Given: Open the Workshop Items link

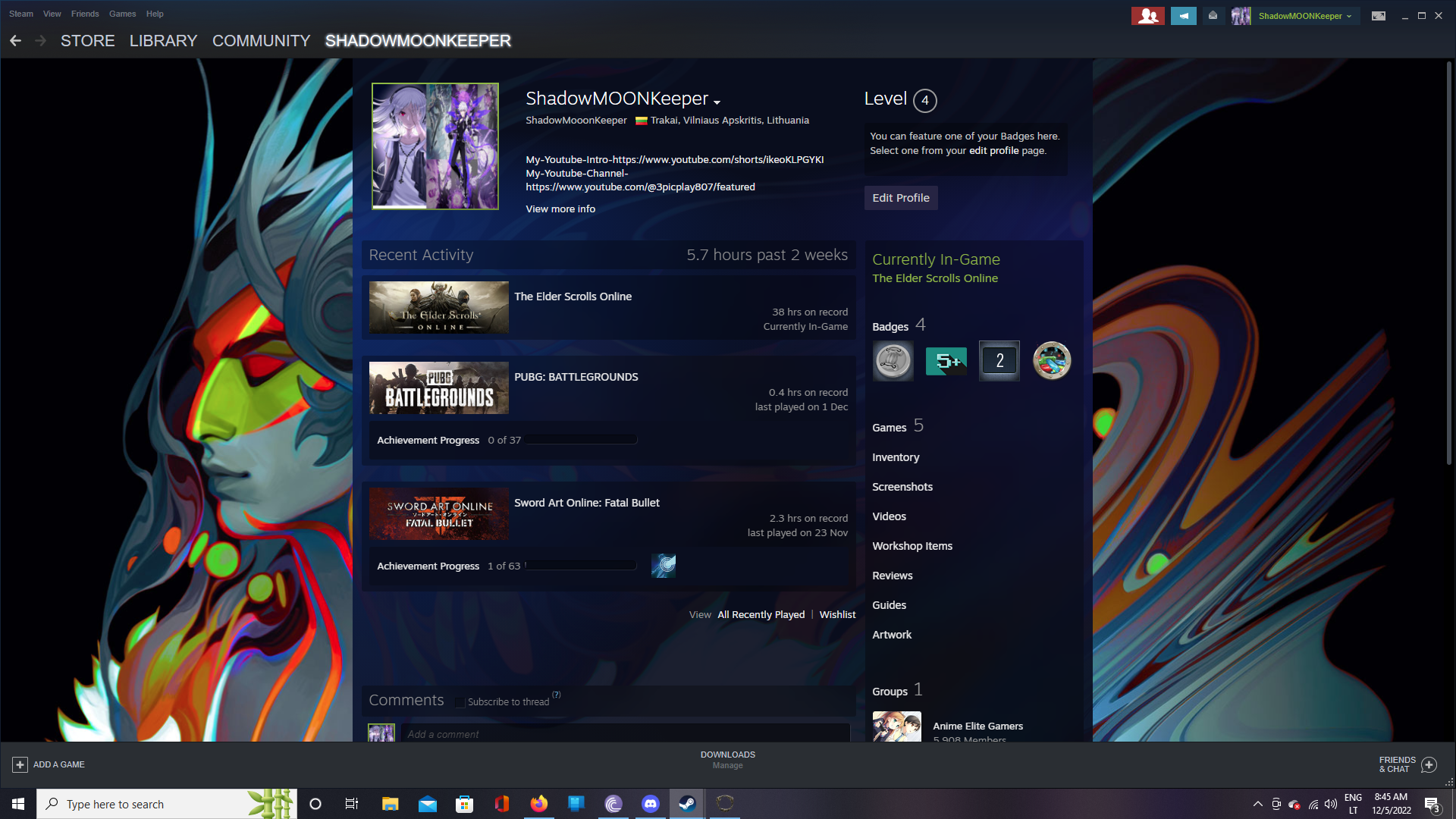Looking at the screenshot, I should (912, 546).
